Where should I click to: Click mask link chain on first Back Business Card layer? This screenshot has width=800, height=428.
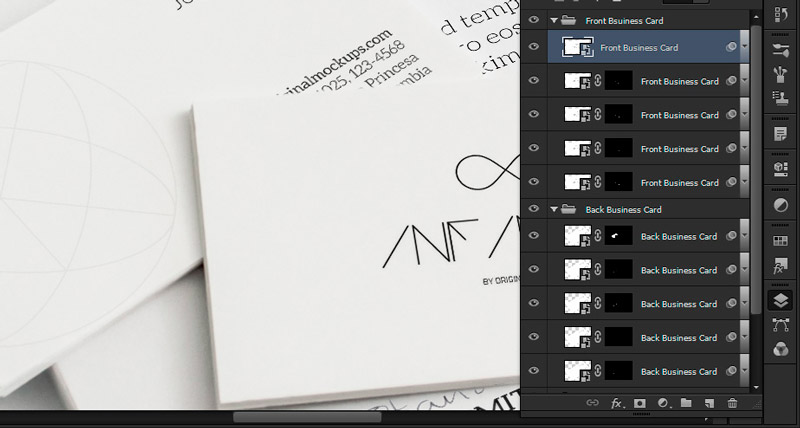pyautogui.click(x=597, y=236)
